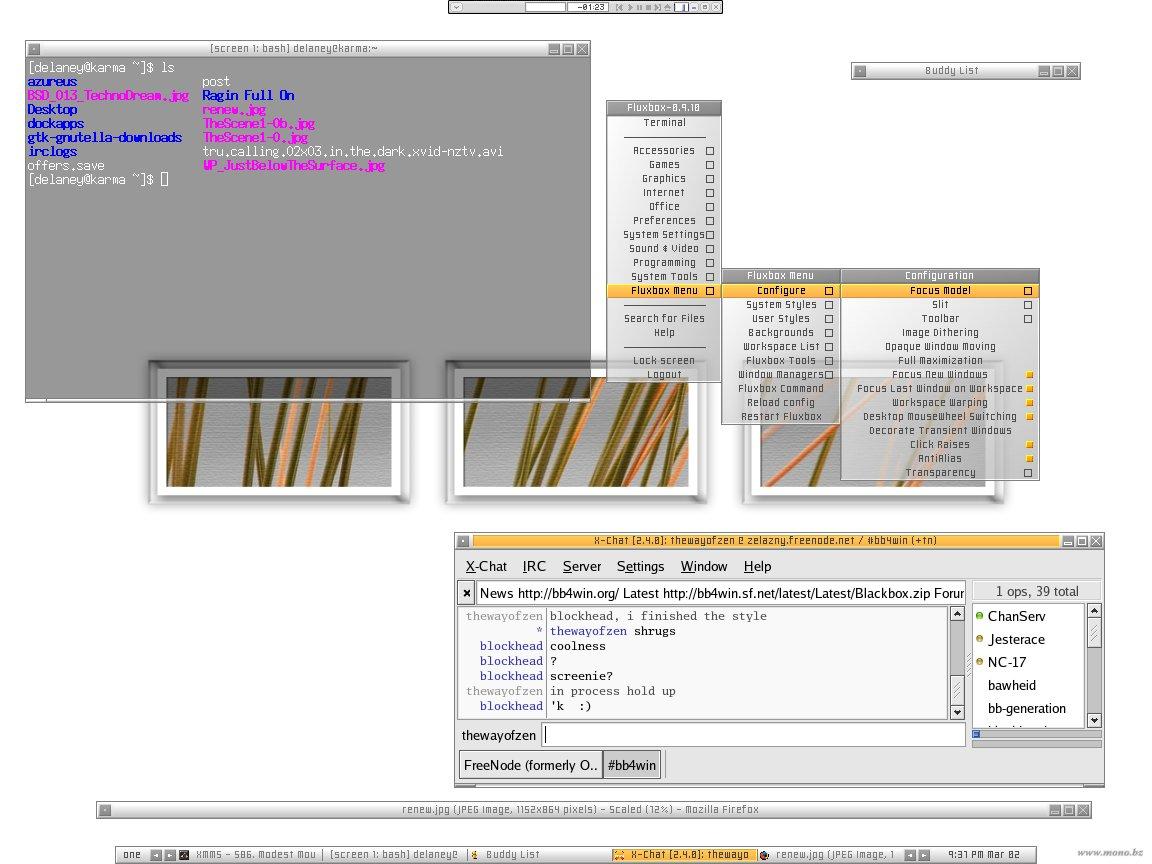Skip to previous track in XMMS bar
This screenshot has width=1152, height=864.
point(619,7)
